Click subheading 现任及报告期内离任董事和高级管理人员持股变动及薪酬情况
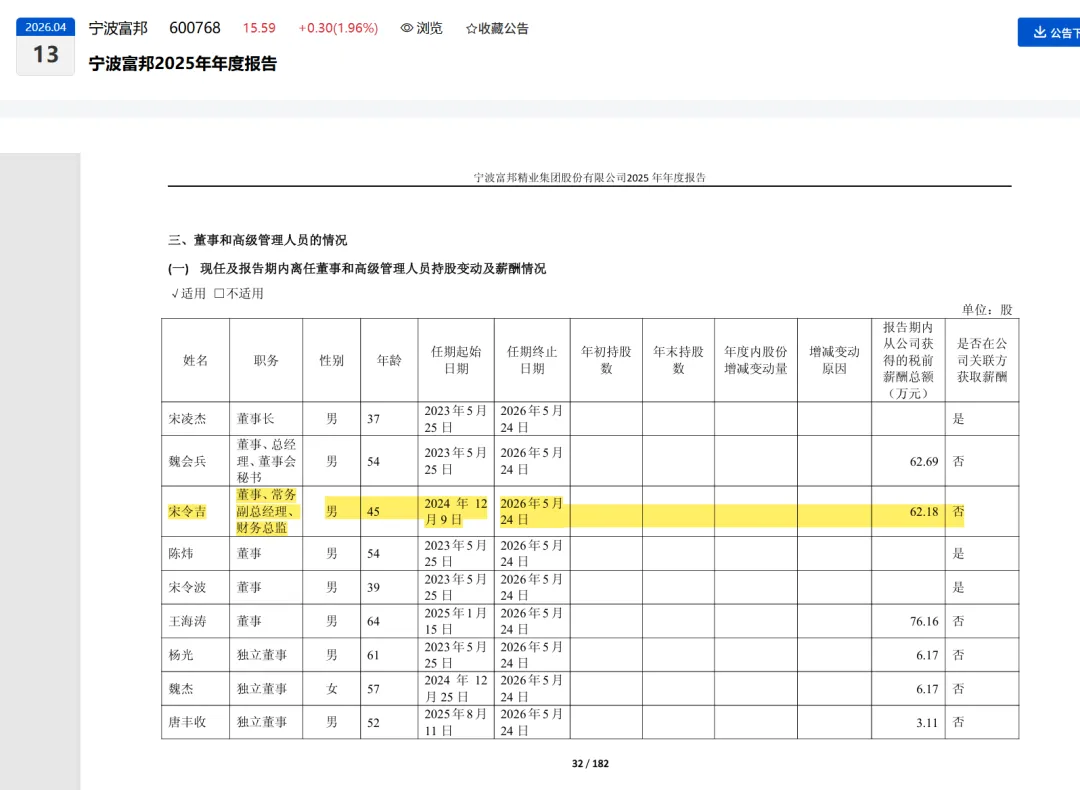 pyautogui.click(x=373, y=269)
